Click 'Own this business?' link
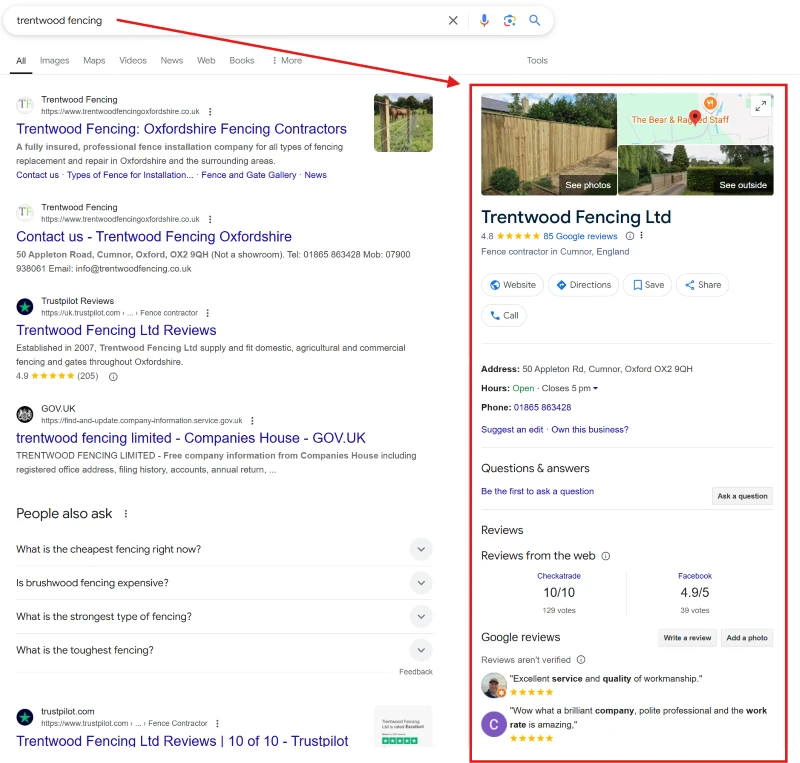Viewport: 800px width, 763px height. pyautogui.click(x=590, y=430)
